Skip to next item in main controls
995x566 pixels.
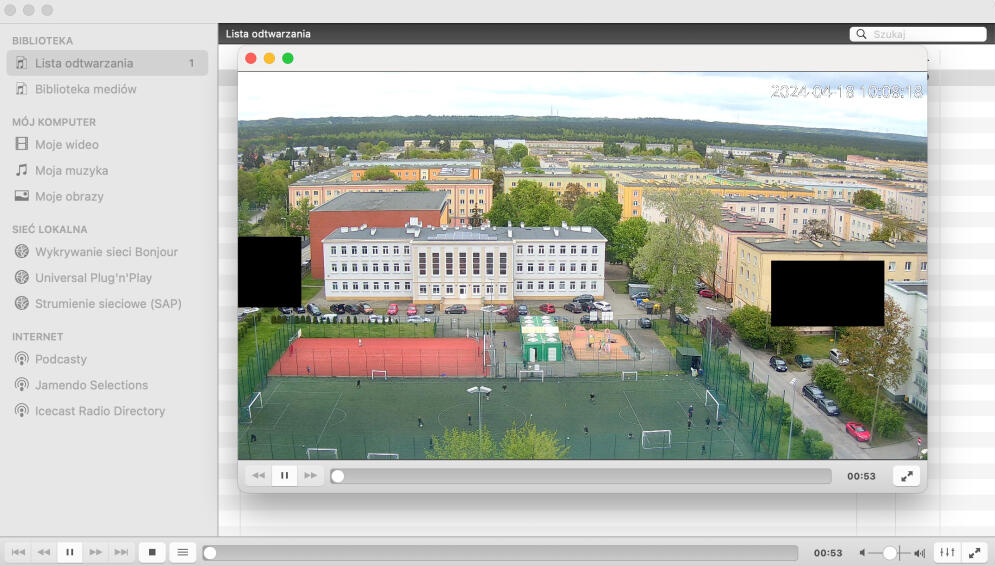pos(121,552)
